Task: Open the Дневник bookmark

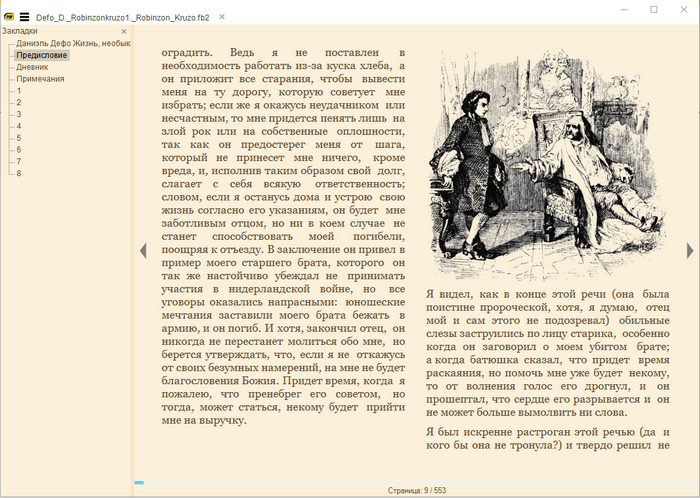Action: [32, 67]
